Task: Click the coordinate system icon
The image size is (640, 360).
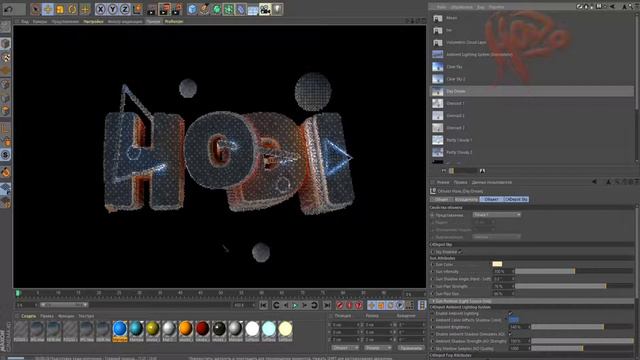Action: tap(137, 9)
